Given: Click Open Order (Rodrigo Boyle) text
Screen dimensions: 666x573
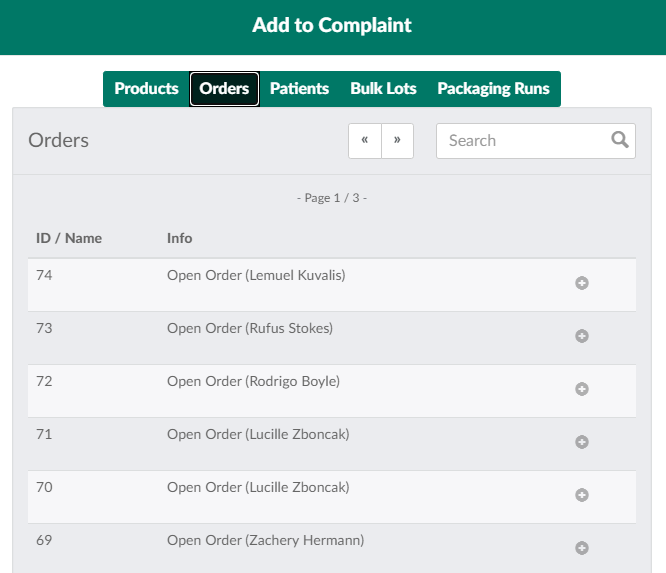Looking at the screenshot, I should [x=253, y=381].
